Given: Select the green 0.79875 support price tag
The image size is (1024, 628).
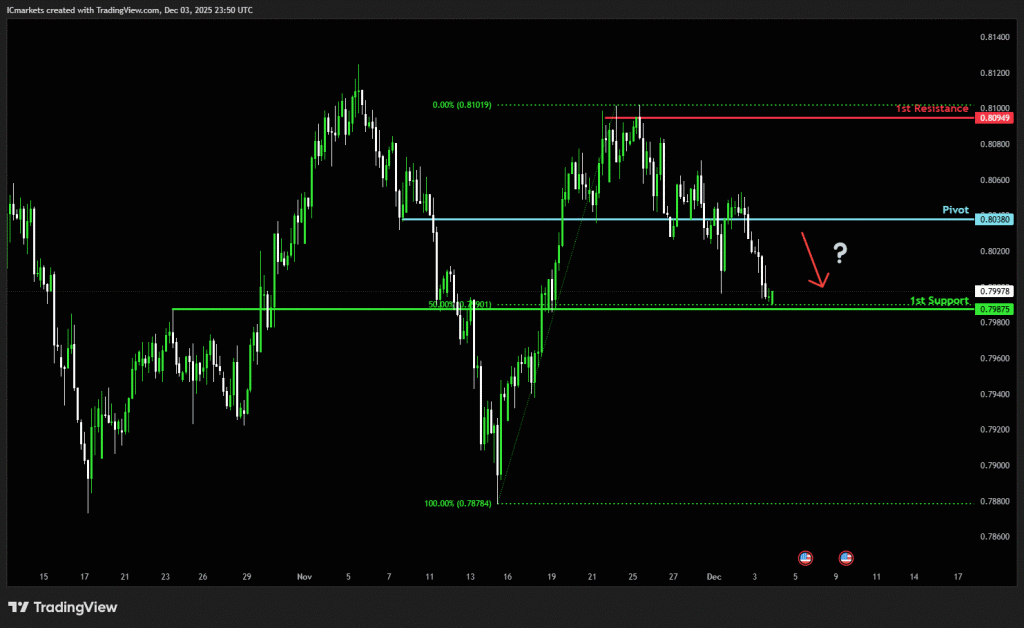Looking at the screenshot, I should pyautogui.click(x=996, y=309).
